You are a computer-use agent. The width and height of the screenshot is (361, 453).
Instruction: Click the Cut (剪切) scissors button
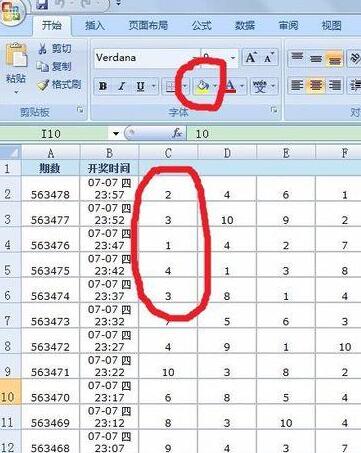click(55, 49)
